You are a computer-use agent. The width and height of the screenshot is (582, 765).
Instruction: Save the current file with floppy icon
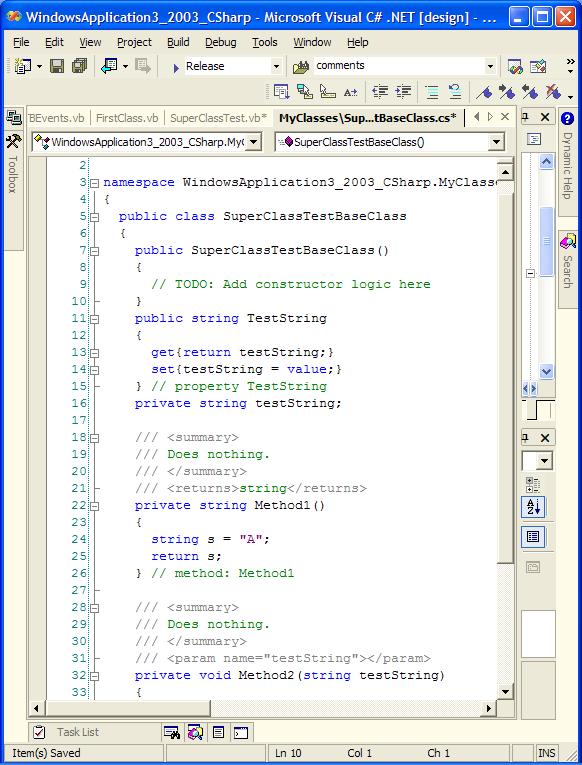click(x=57, y=66)
